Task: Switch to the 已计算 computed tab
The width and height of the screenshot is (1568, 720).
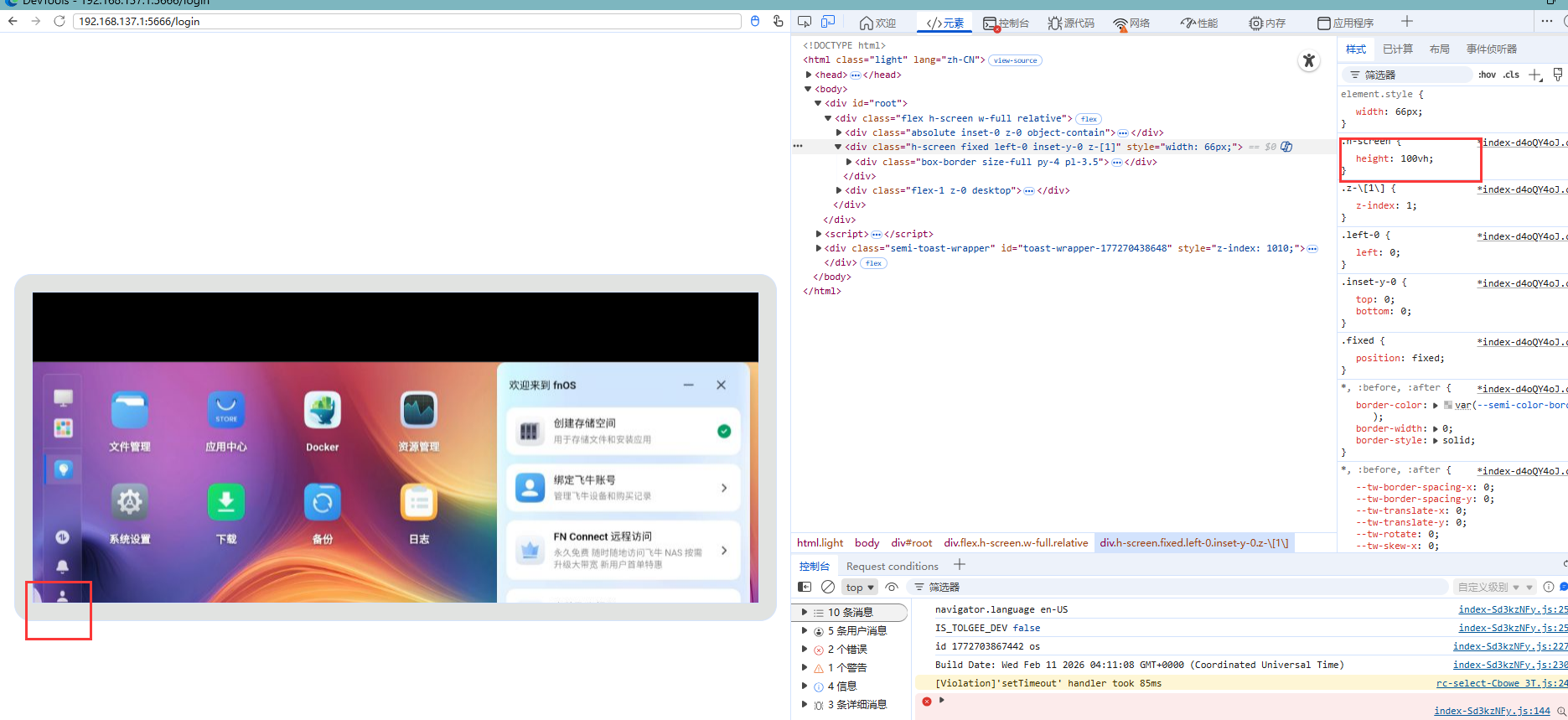Action: tap(1397, 49)
